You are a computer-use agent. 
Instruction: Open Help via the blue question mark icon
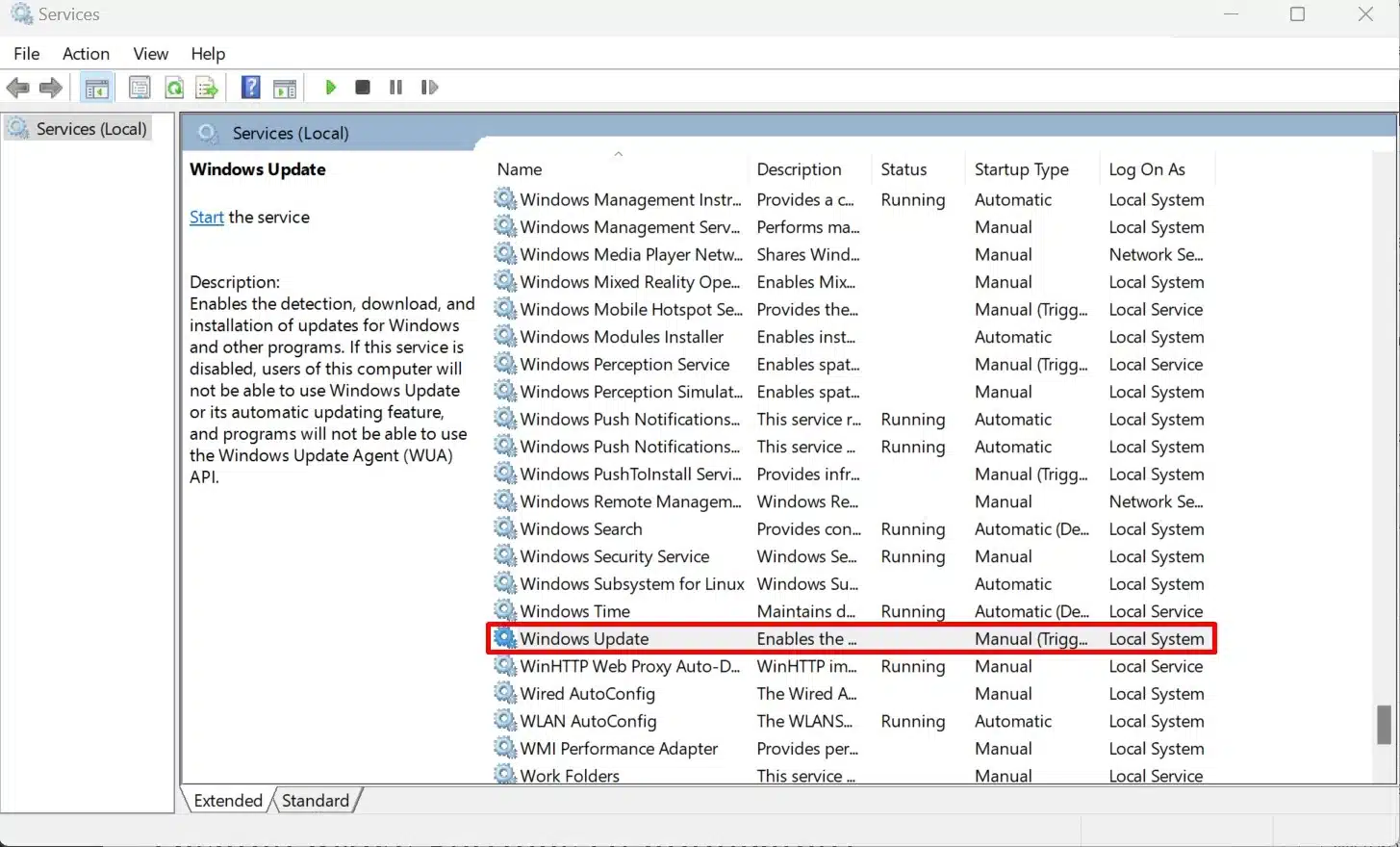249,87
